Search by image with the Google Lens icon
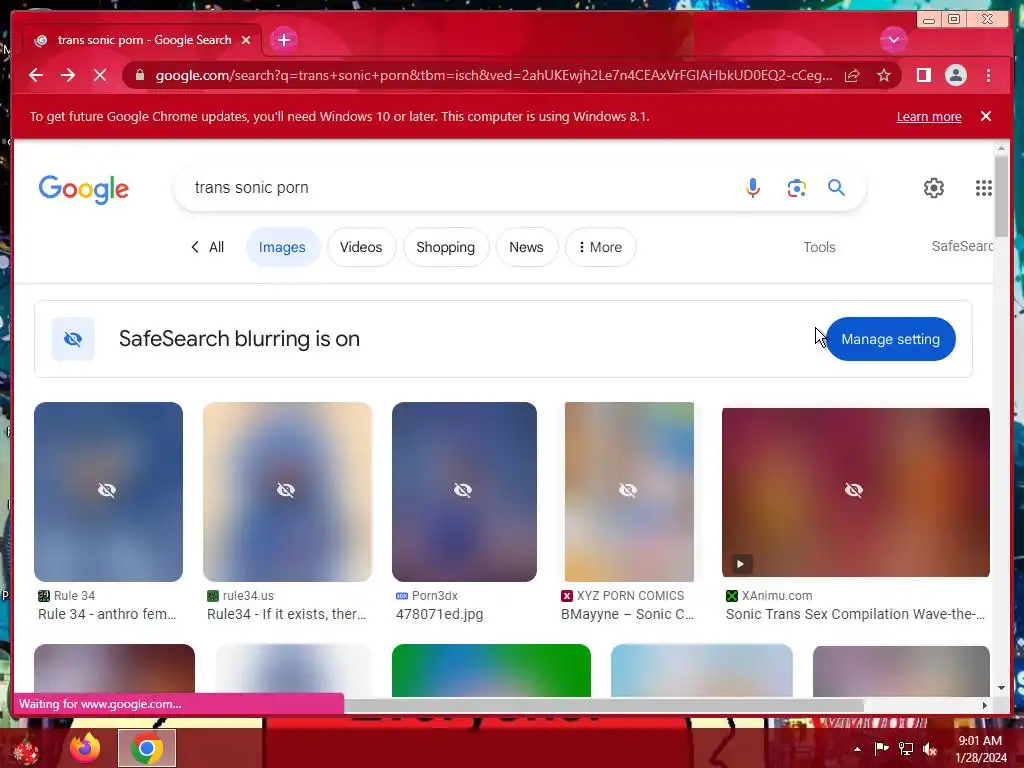 click(x=796, y=188)
